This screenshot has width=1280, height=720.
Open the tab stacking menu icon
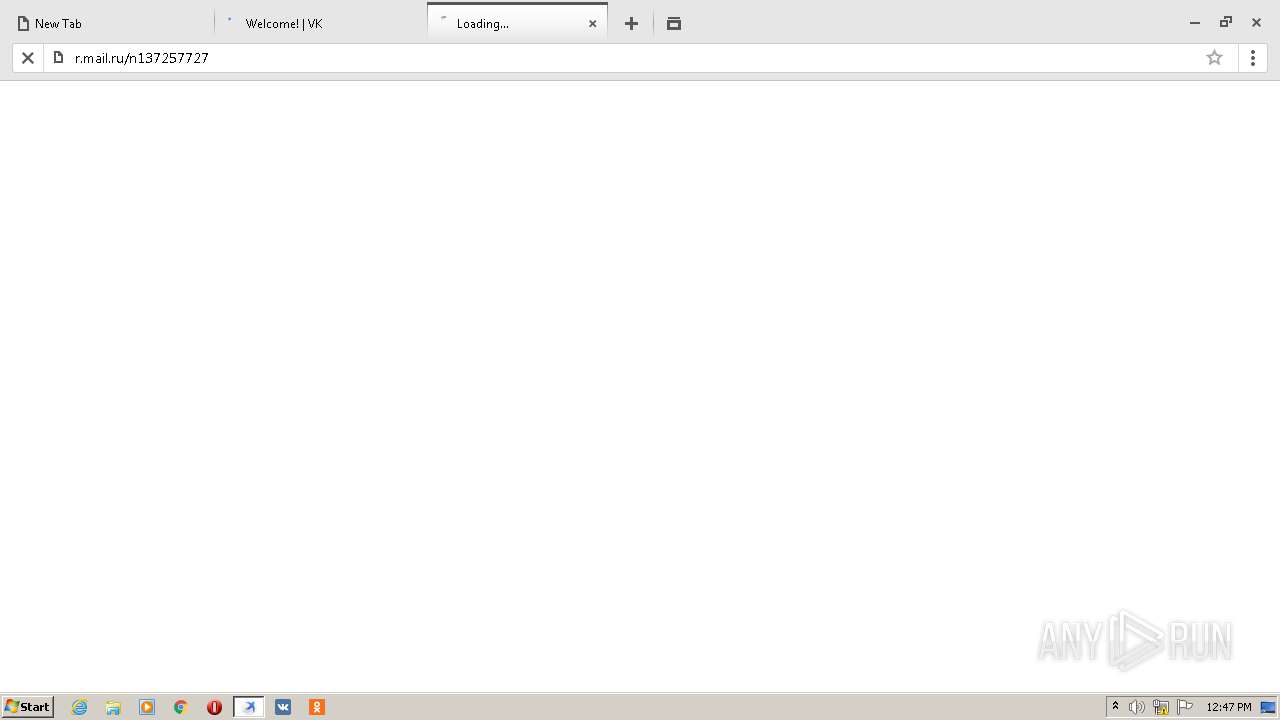(674, 24)
